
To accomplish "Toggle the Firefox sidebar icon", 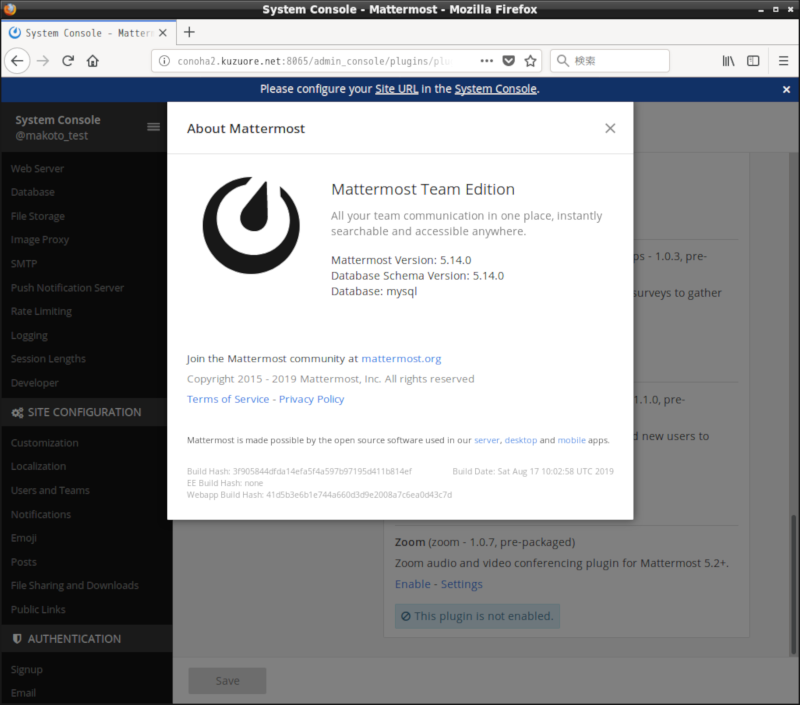I will (x=753, y=61).
